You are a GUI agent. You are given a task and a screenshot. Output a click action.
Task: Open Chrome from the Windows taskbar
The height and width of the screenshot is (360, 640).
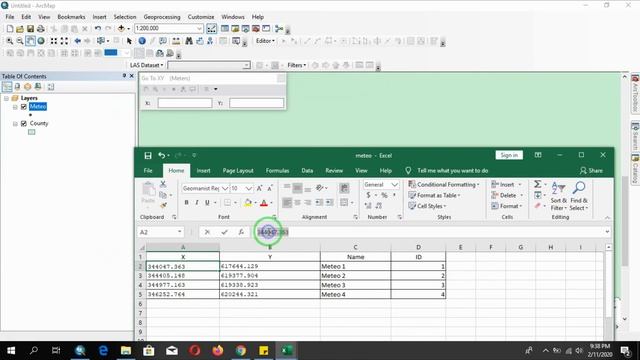(241, 350)
